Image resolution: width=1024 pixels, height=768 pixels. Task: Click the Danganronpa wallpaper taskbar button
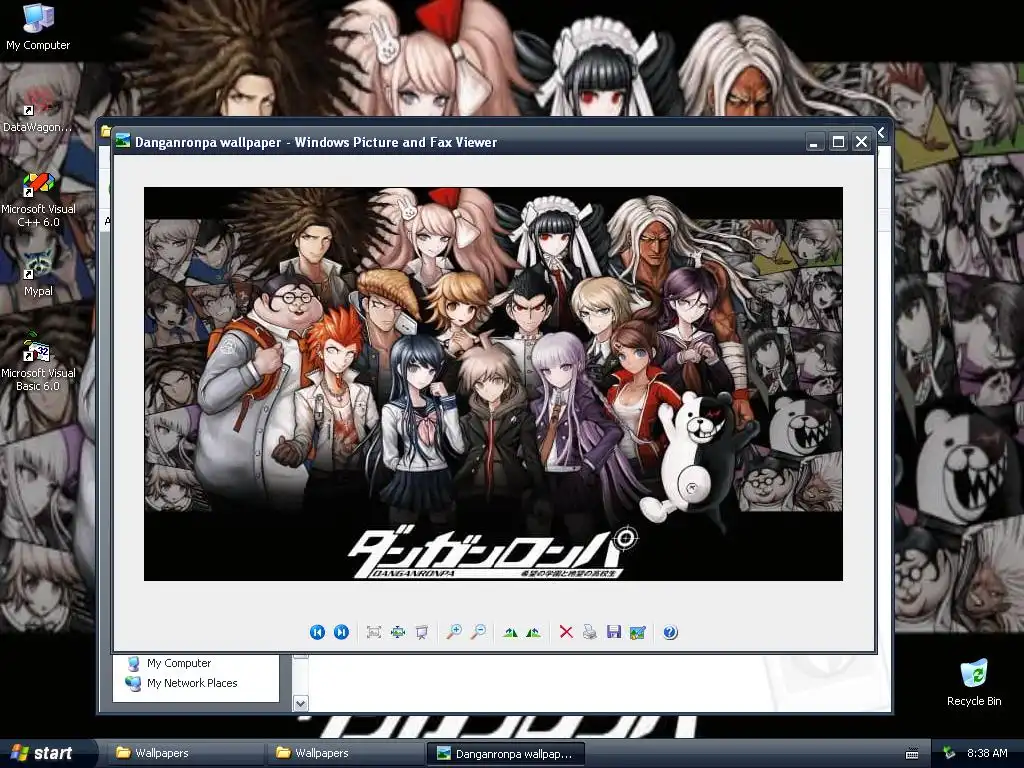click(x=505, y=754)
